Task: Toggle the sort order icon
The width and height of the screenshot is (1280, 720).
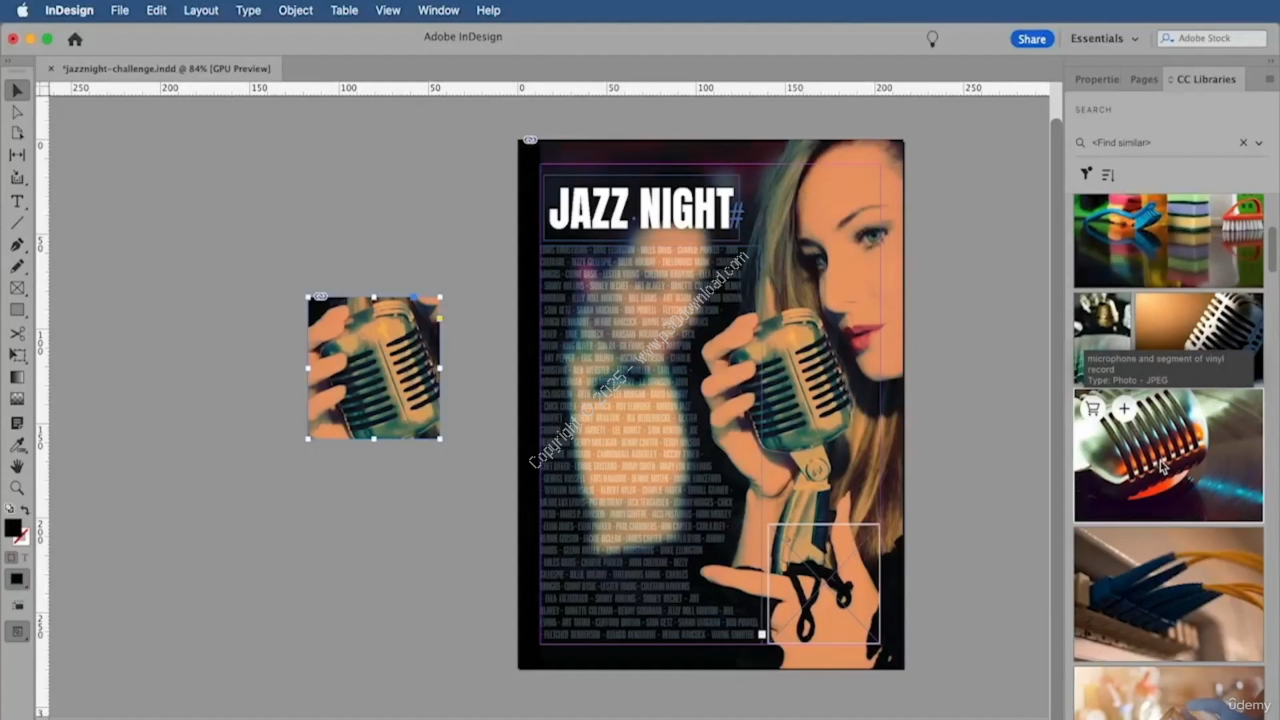Action: pos(1108,174)
